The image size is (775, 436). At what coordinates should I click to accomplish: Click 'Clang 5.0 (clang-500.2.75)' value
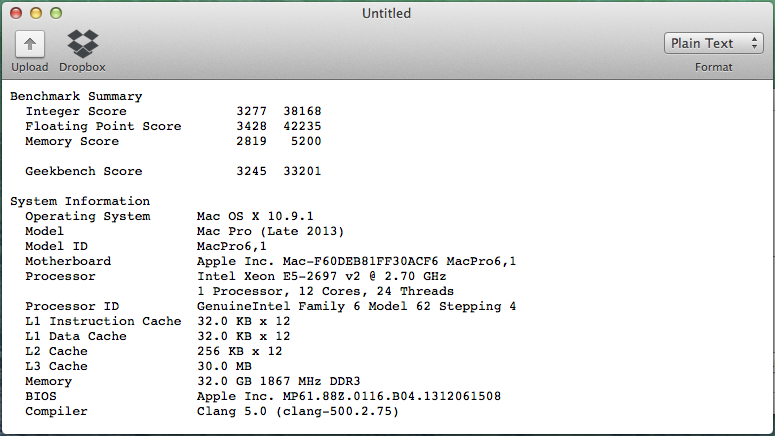298,411
